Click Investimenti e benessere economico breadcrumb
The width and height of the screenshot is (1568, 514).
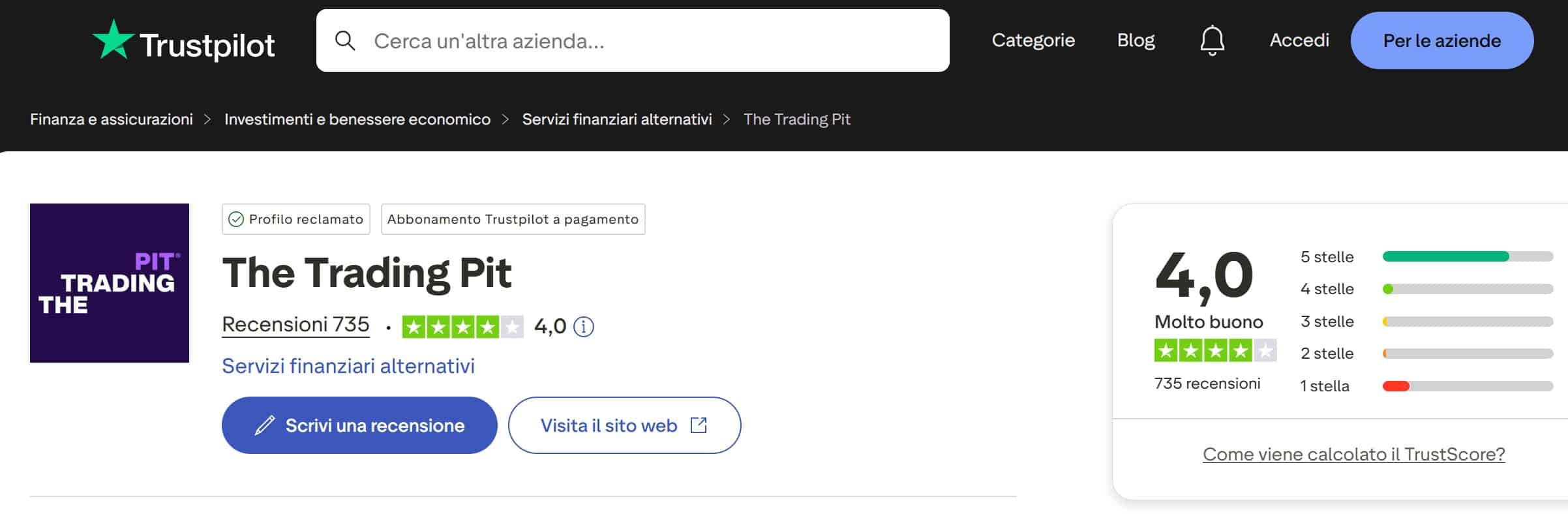coord(357,119)
